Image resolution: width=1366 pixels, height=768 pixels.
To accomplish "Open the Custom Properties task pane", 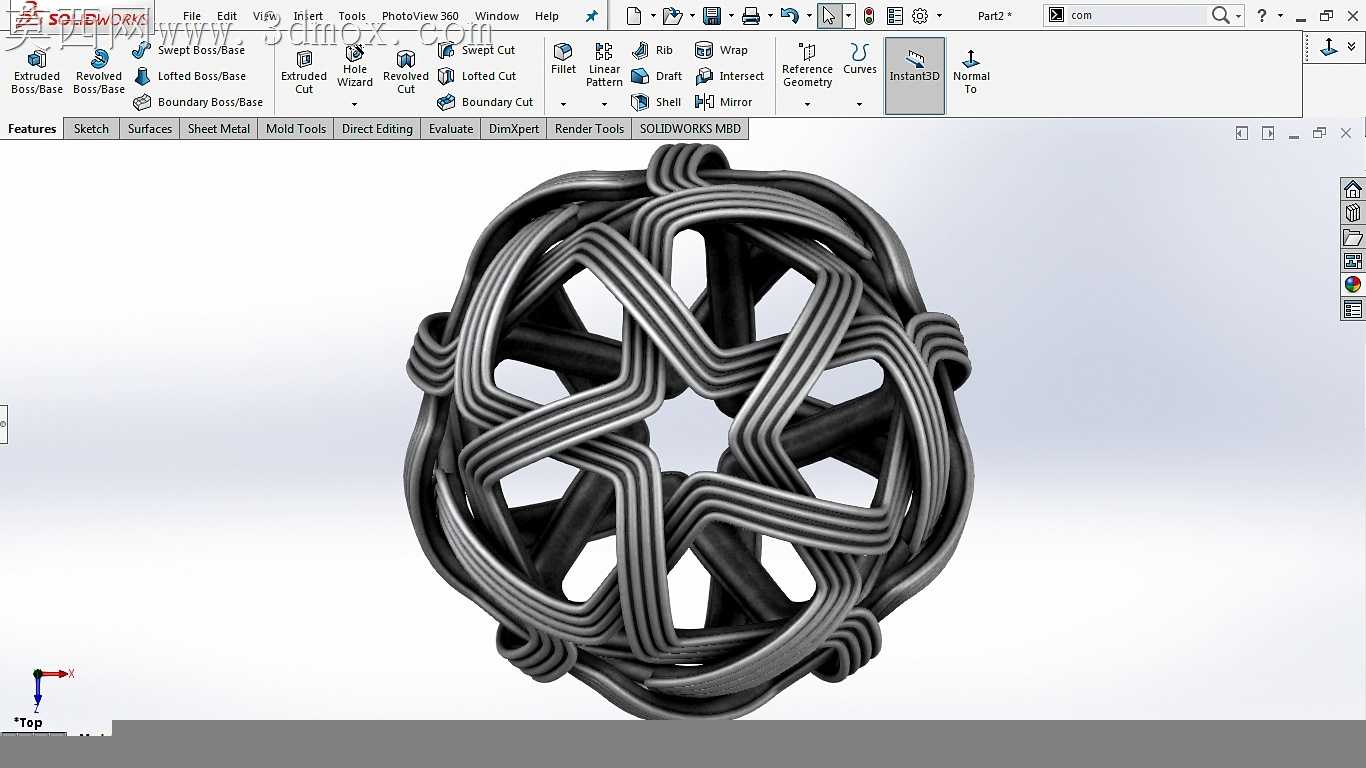I will coord(1353,310).
